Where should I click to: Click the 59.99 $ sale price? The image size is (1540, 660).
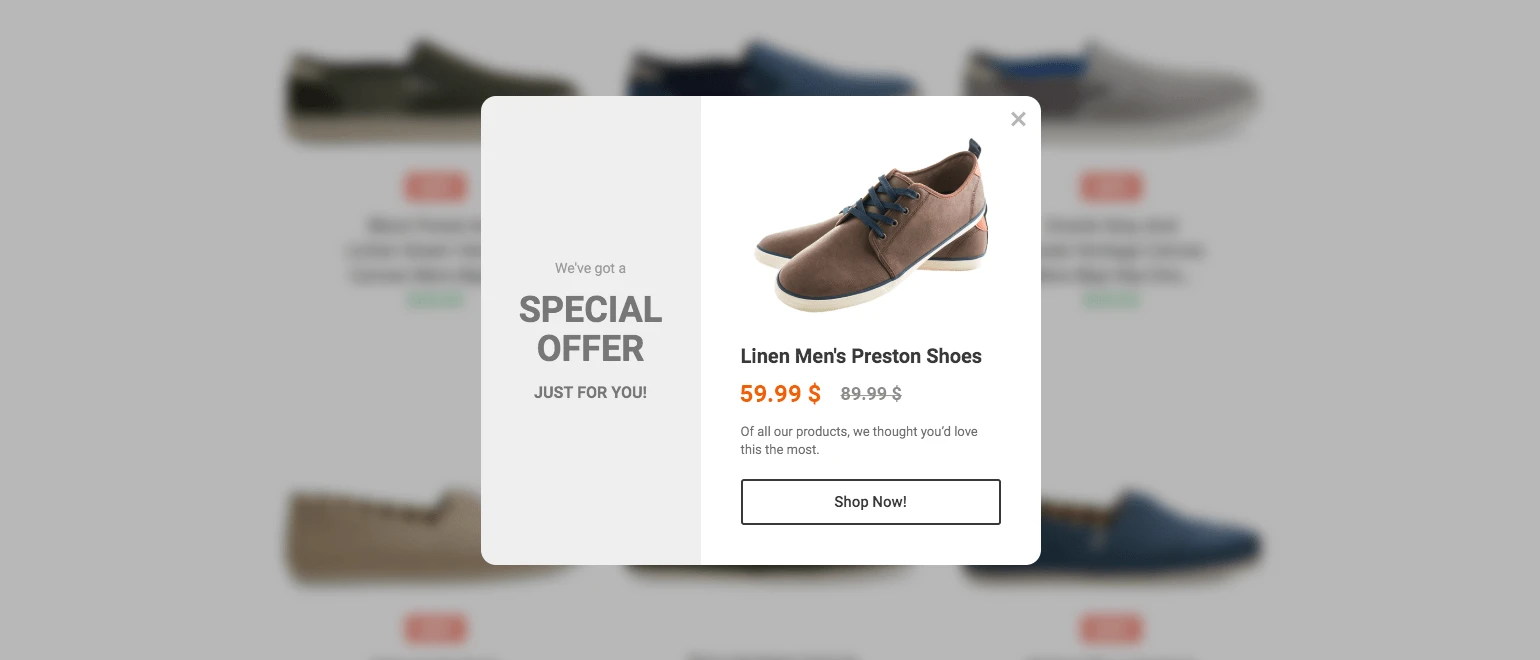click(x=780, y=394)
